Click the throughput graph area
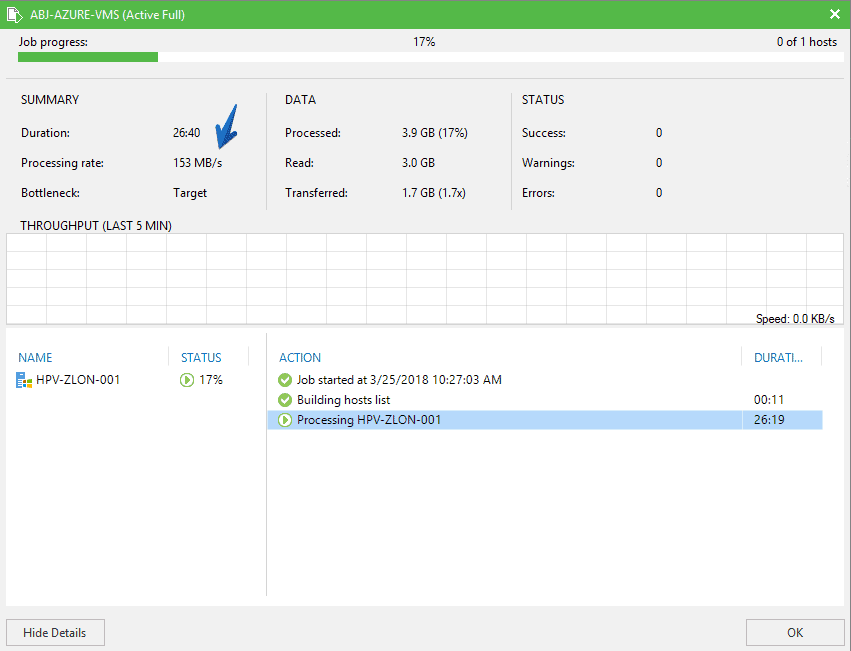Image resolution: width=851 pixels, height=651 pixels. [425, 279]
